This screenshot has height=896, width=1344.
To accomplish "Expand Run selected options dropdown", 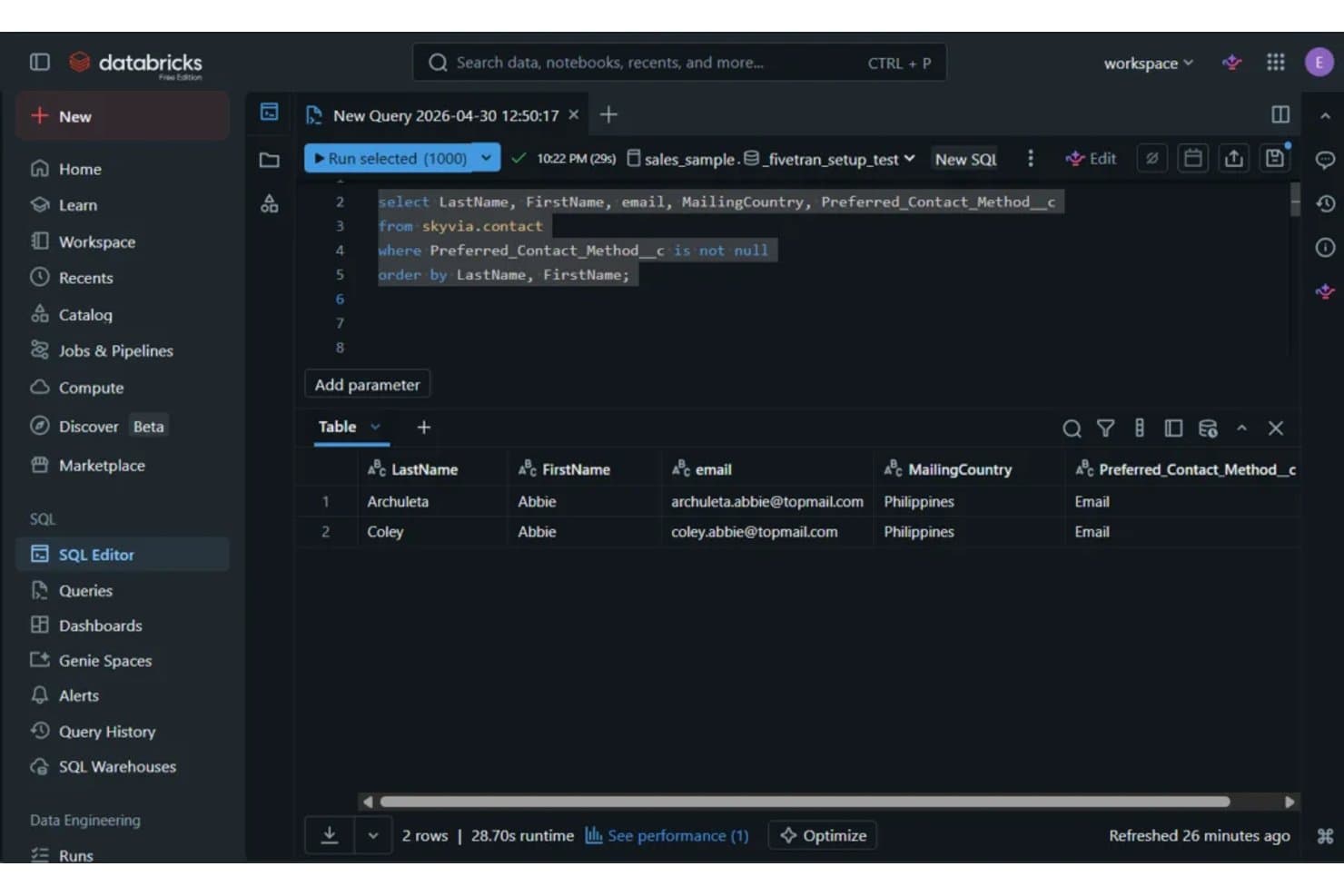I will (487, 158).
